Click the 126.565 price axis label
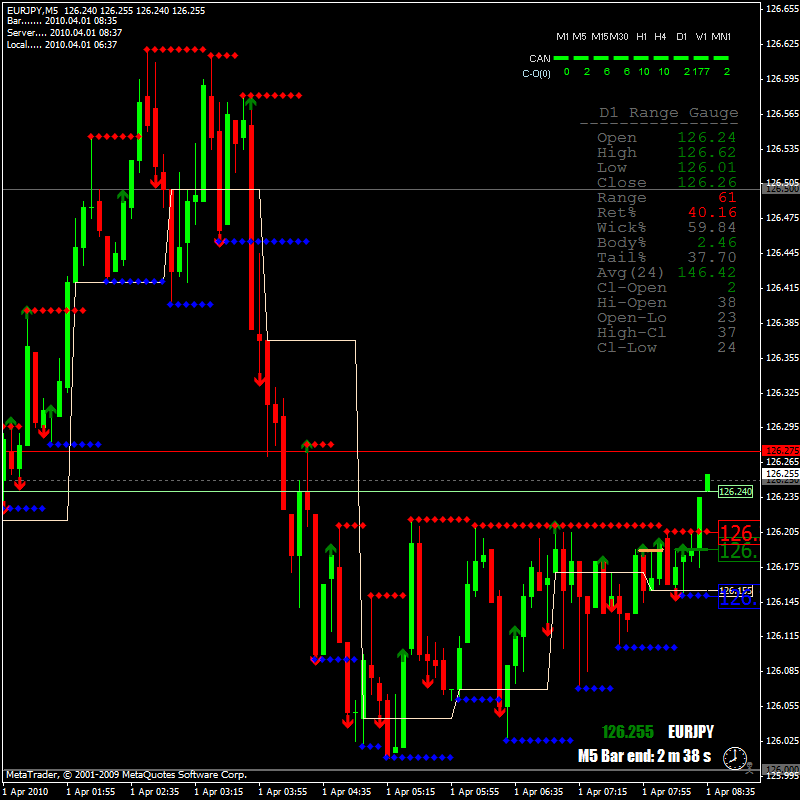The image size is (800, 800). point(783,114)
